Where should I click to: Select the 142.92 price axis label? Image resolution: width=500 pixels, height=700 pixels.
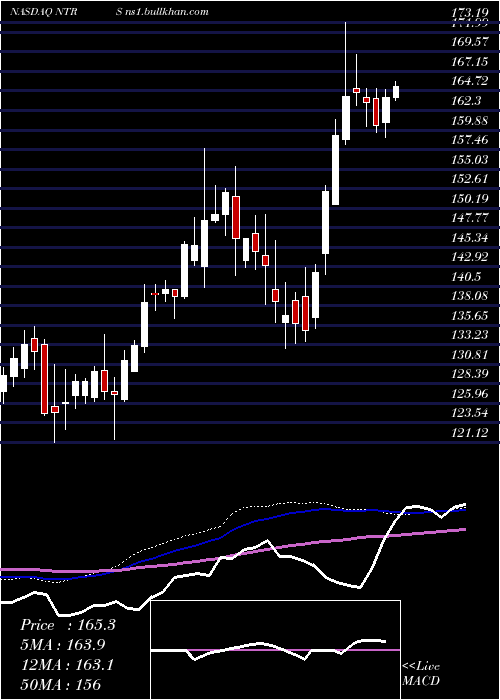[471, 257]
